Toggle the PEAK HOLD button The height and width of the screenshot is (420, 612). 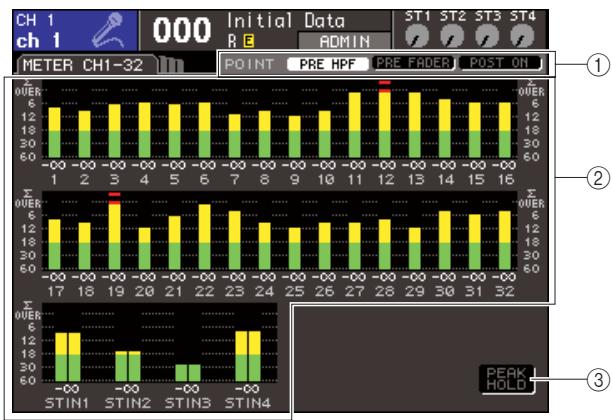[x=506, y=379]
